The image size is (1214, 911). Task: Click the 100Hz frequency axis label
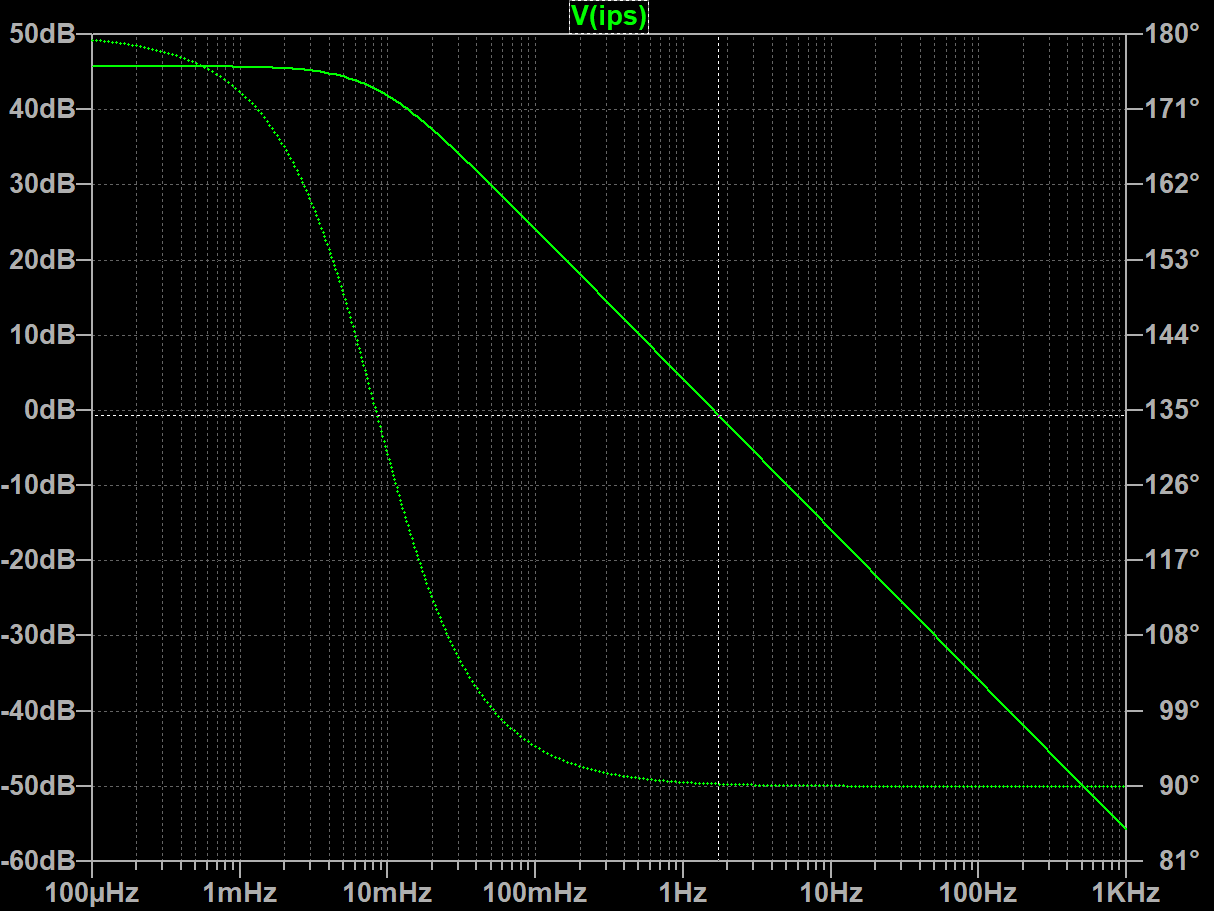tap(978, 892)
